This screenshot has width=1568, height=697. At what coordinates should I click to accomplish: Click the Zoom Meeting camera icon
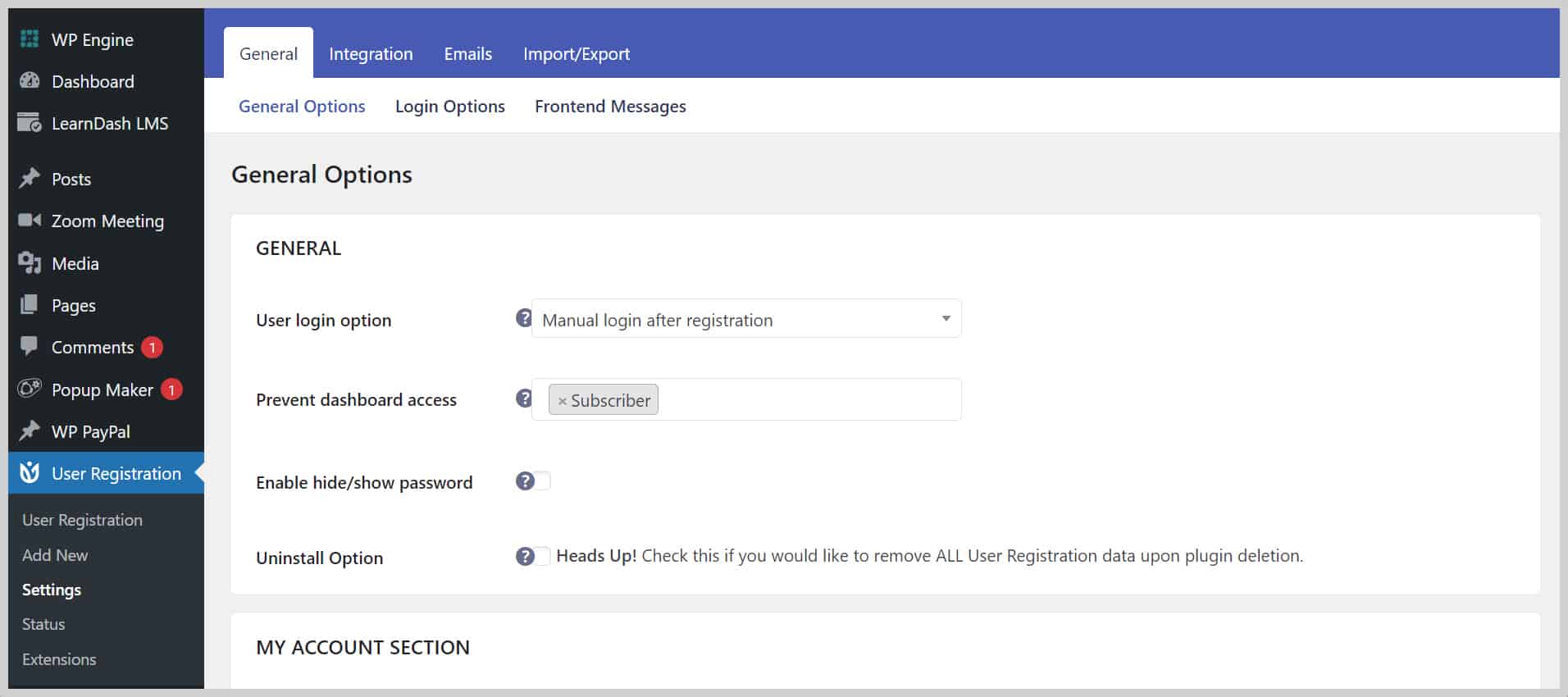tap(30, 220)
